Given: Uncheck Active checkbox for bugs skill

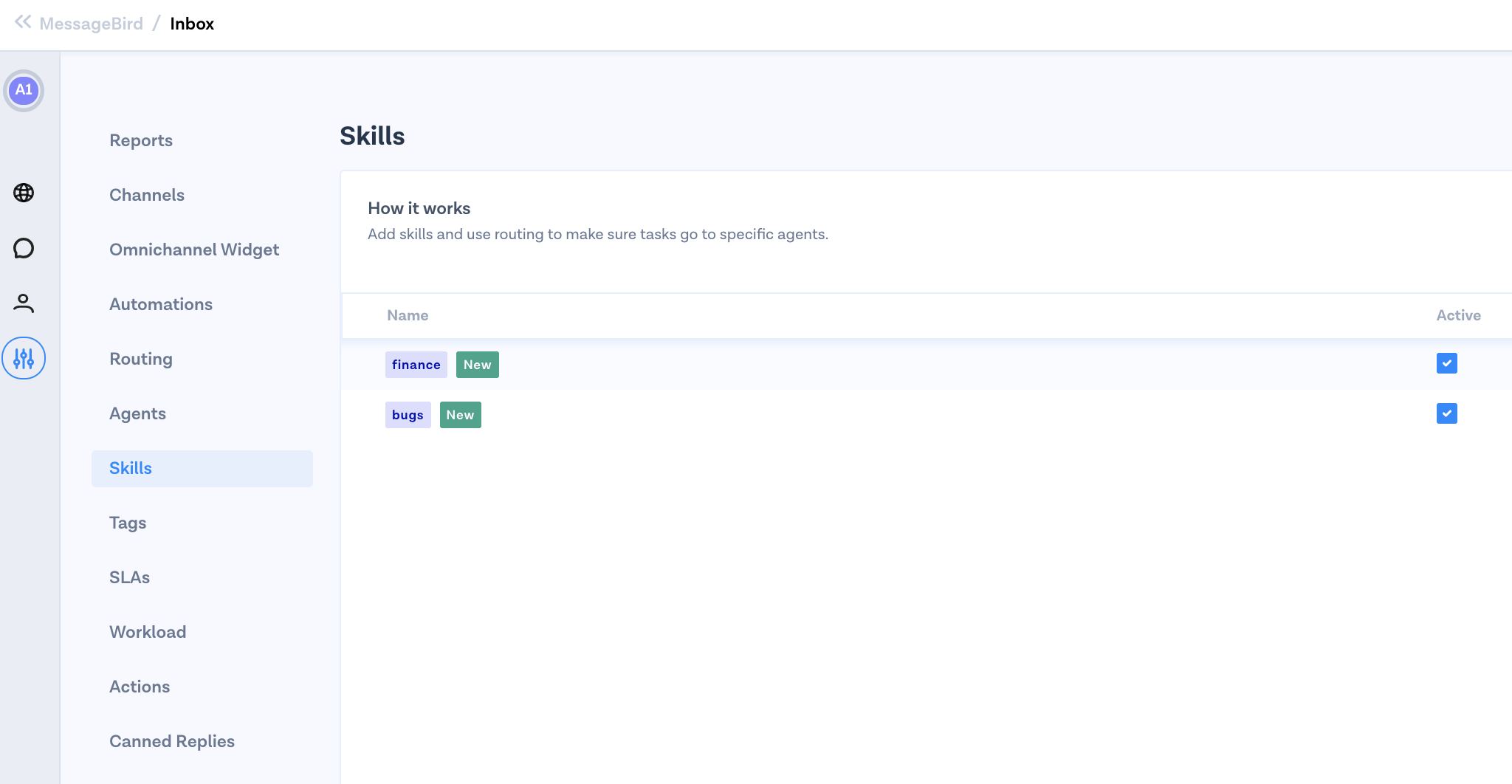Looking at the screenshot, I should (1446, 413).
